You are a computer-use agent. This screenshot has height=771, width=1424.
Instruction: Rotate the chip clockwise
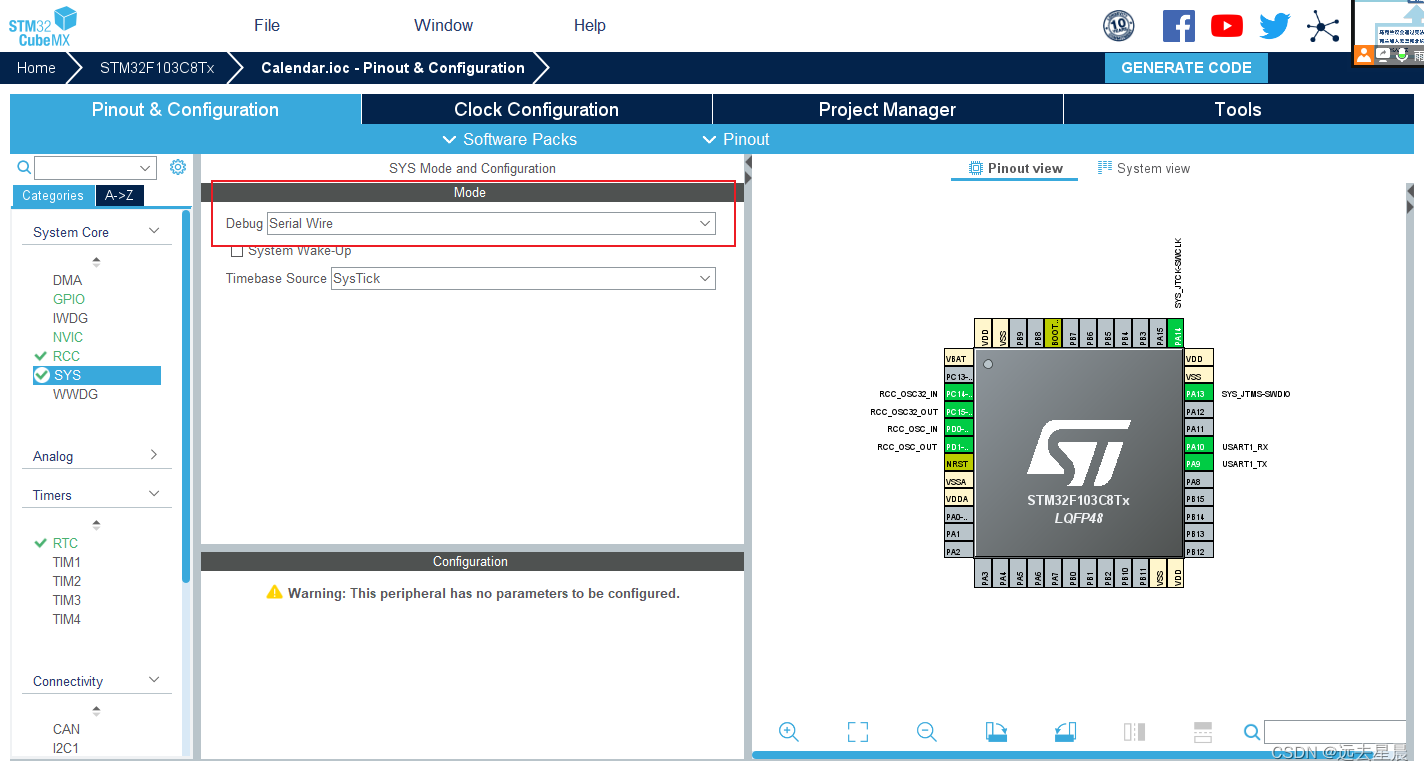996,731
